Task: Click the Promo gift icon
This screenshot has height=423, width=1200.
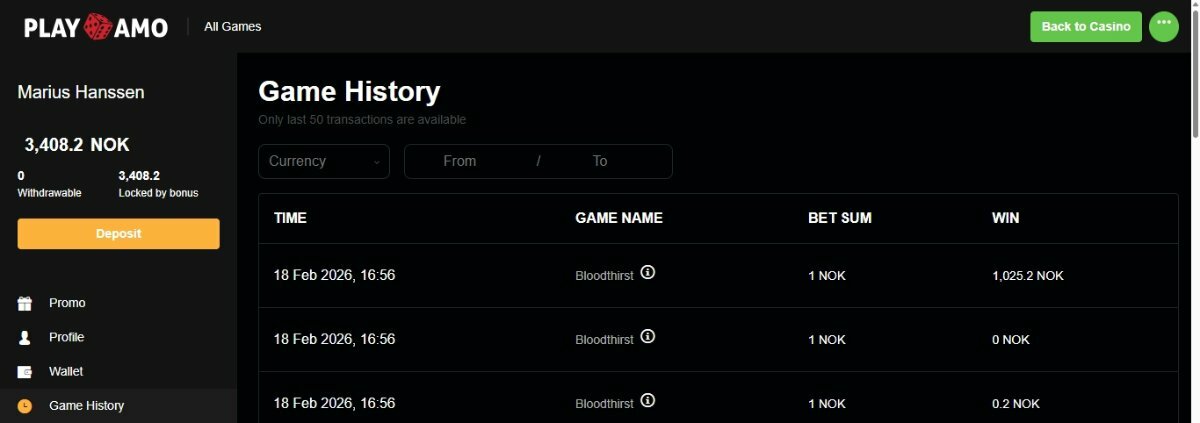Action: (x=25, y=303)
